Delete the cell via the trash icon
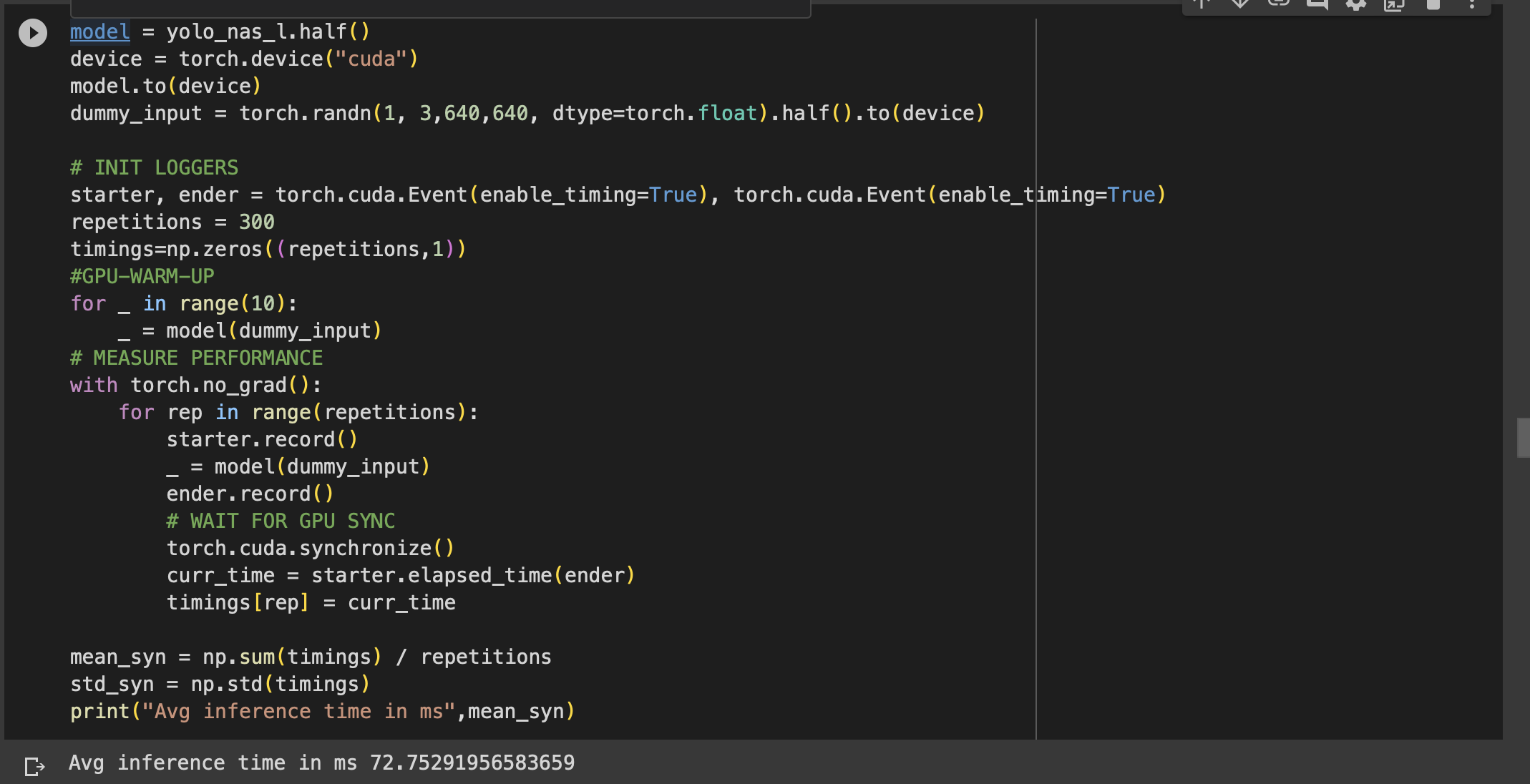The image size is (1530, 784). pos(1433,6)
